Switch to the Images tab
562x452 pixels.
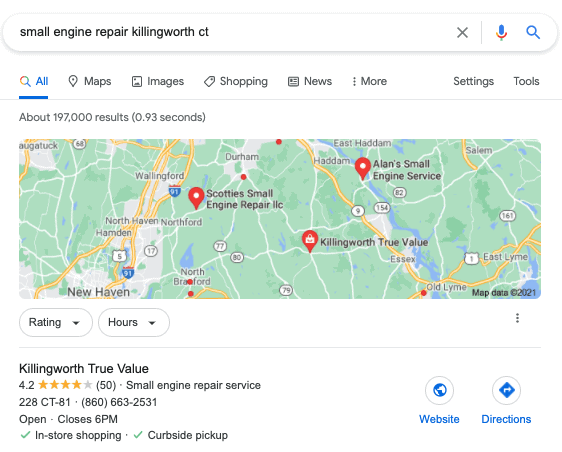click(158, 81)
